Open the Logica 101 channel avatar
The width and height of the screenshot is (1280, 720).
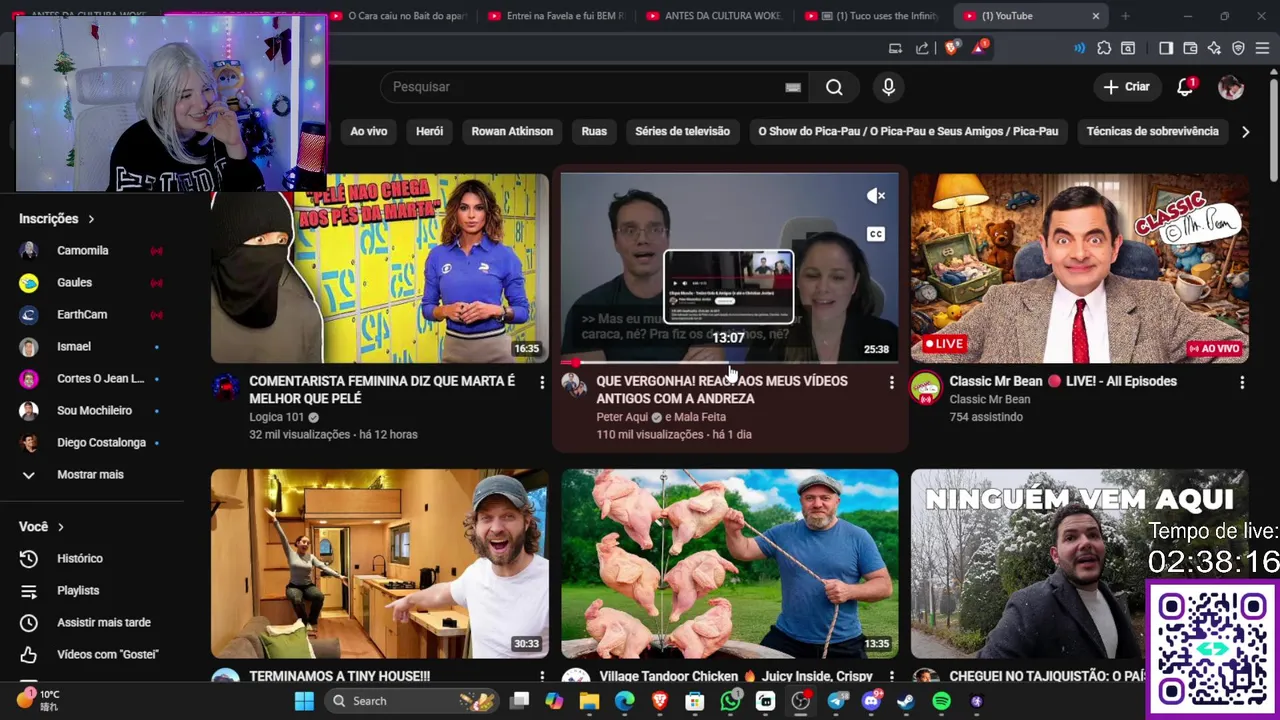pyautogui.click(x=225, y=386)
